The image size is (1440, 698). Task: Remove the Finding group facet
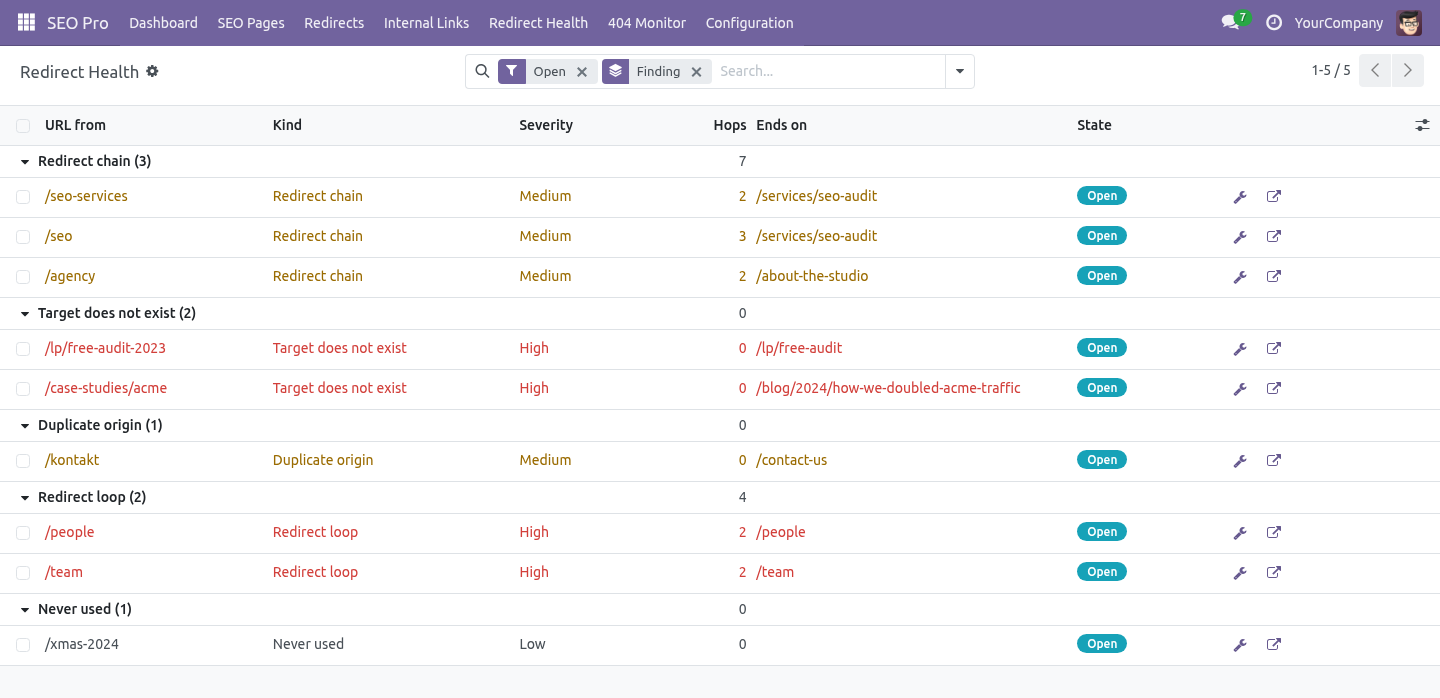click(696, 72)
